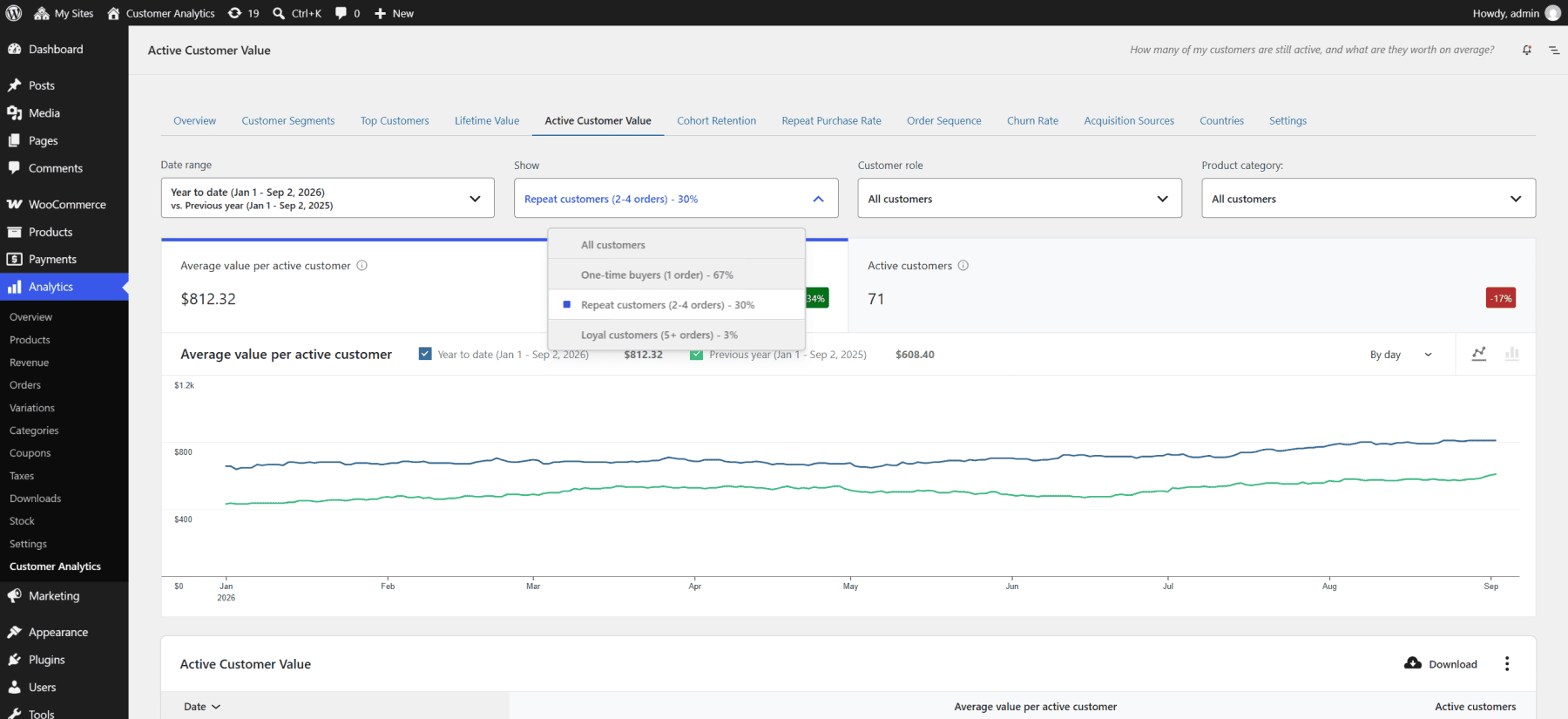1568x719 pixels.
Task: Open Plugins in sidebar
Action: pos(64,660)
